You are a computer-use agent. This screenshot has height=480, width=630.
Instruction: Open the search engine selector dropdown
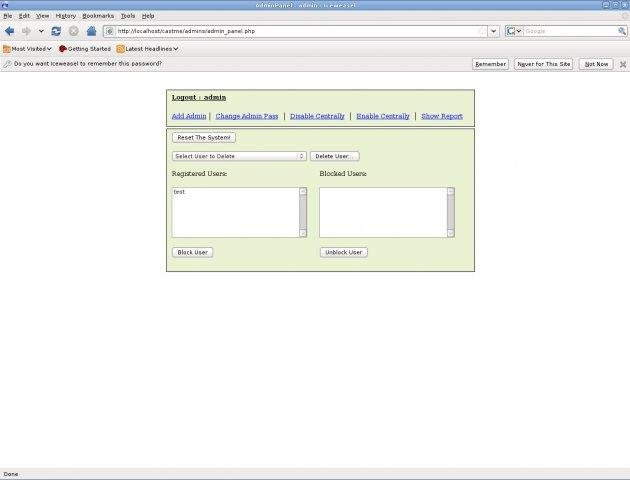[x=514, y=31]
